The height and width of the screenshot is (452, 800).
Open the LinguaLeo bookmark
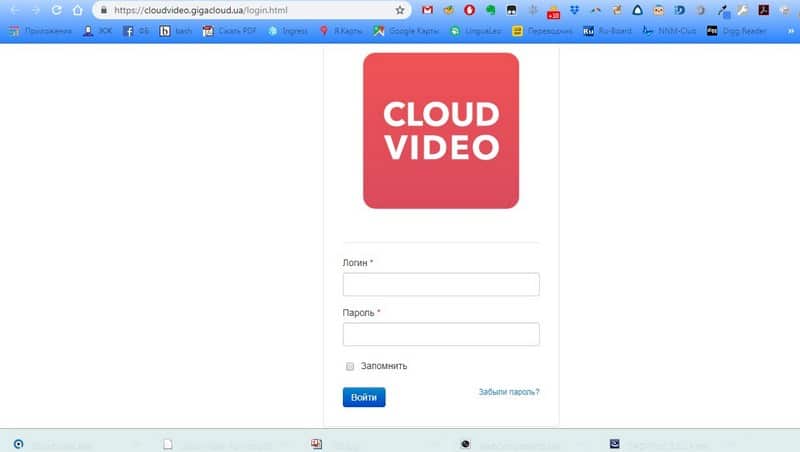[476, 31]
